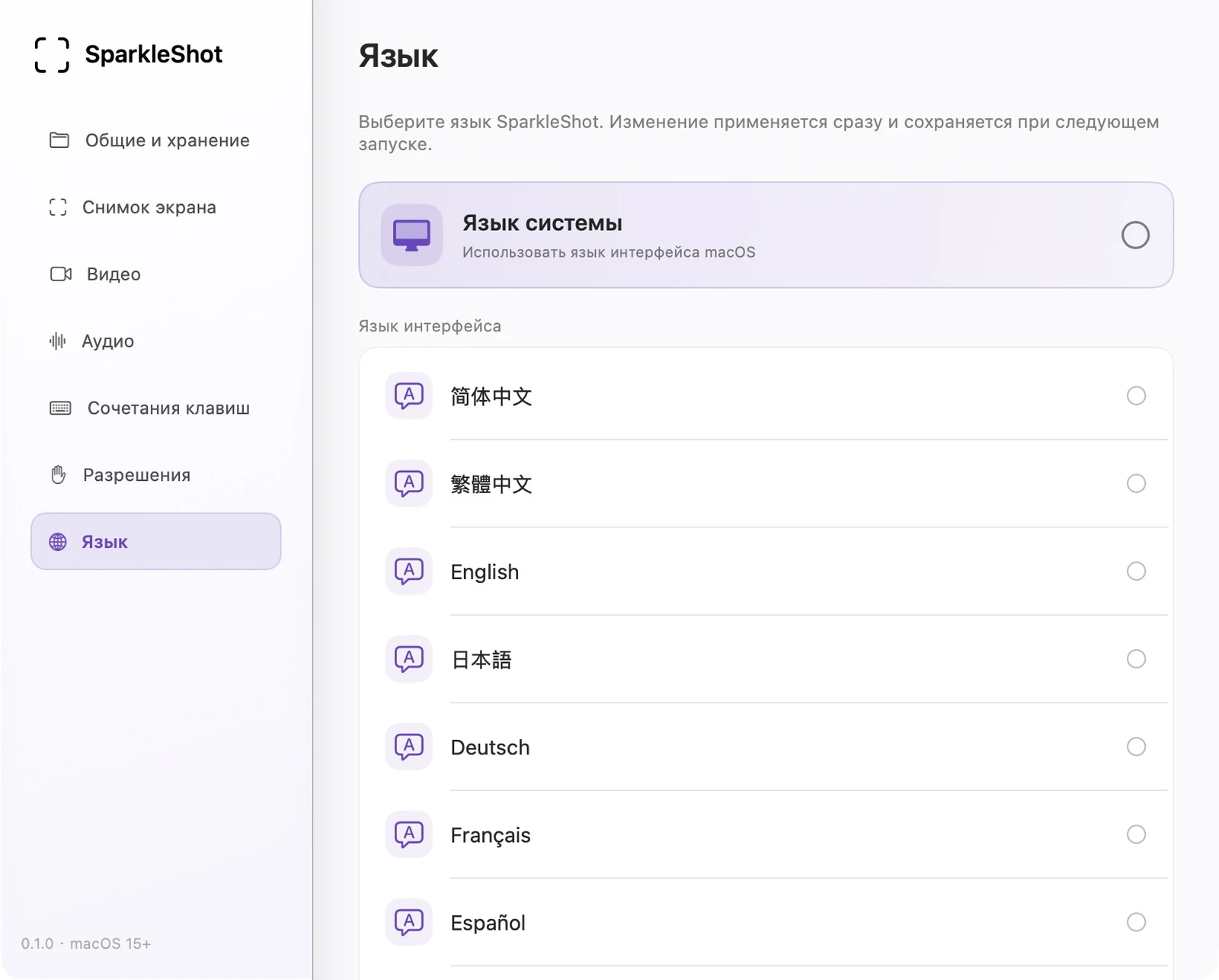The height and width of the screenshot is (980, 1219).
Task: Go to Снимок экрана settings
Action: click(156, 207)
